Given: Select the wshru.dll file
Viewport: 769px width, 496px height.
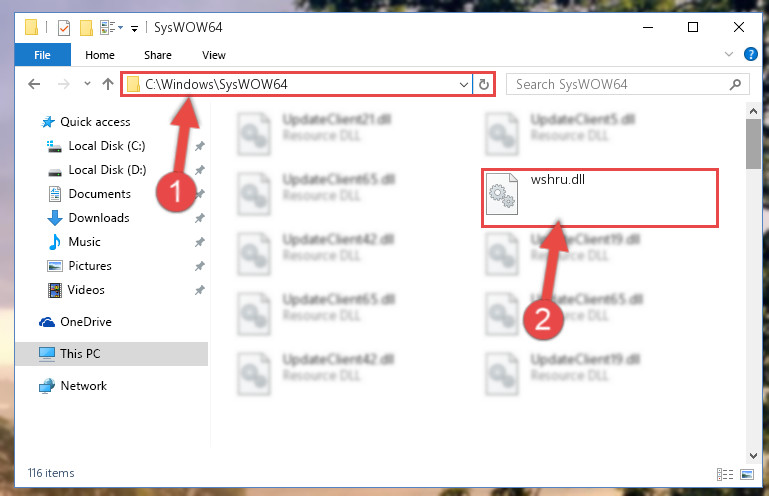Looking at the screenshot, I should tap(600, 198).
